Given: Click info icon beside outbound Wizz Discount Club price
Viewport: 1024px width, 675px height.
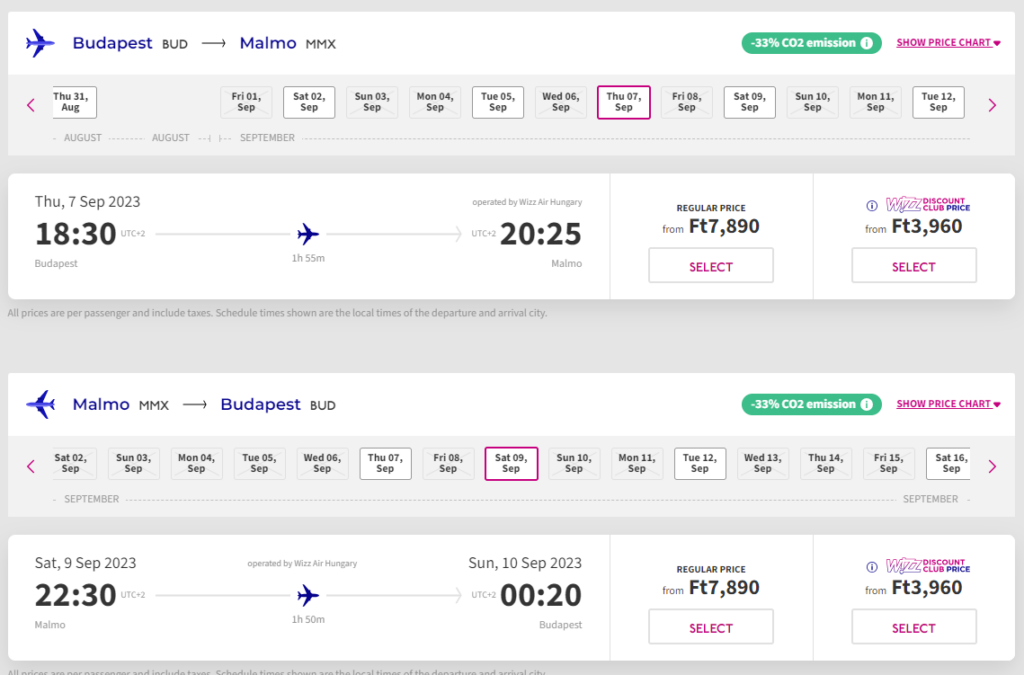Looking at the screenshot, I should click(x=872, y=206).
